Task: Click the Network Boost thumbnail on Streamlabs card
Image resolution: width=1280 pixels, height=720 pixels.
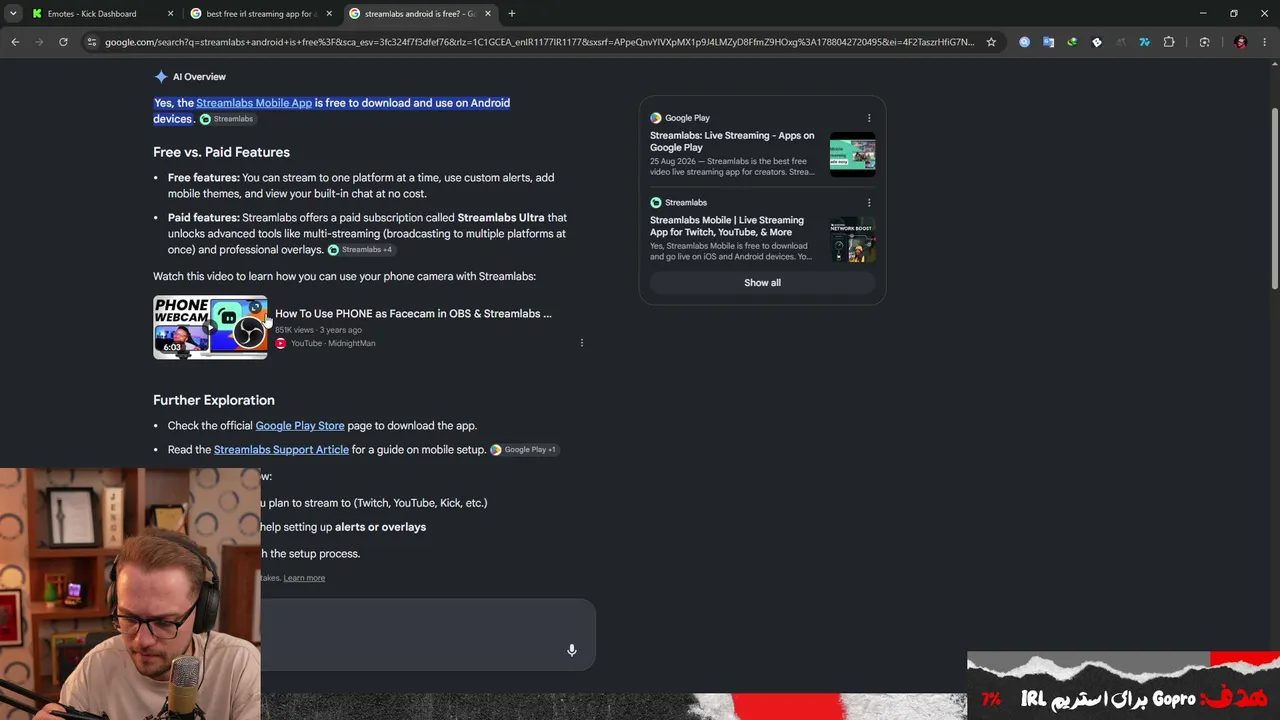Action: click(852, 239)
